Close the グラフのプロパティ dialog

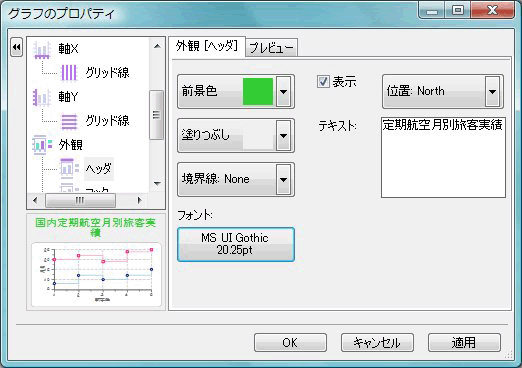pyautogui.click(x=492, y=10)
